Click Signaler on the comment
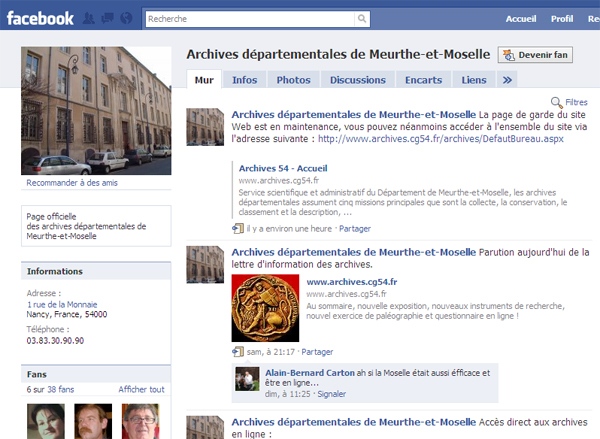 tap(331, 394)
